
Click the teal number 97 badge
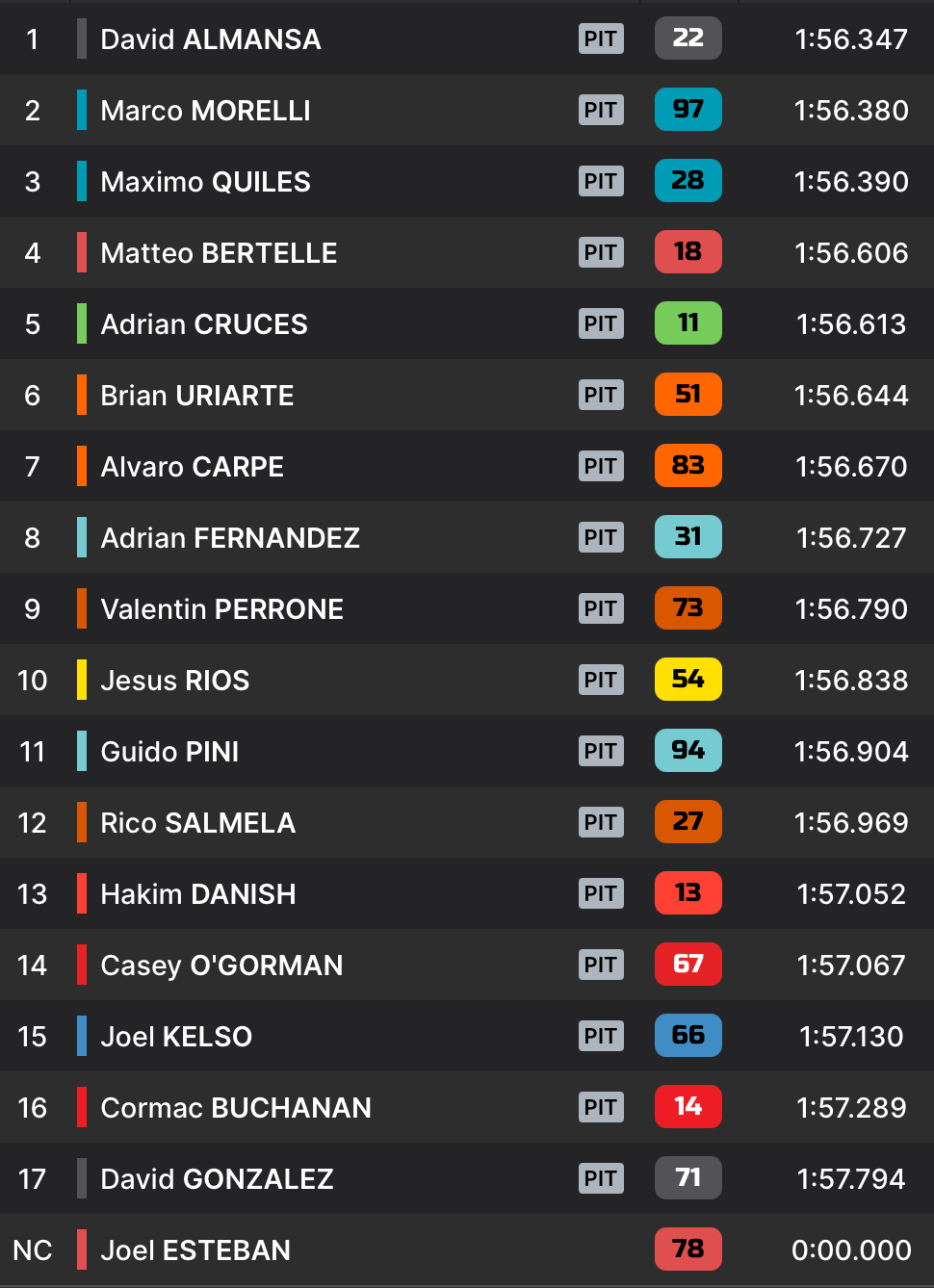(688, 110)
